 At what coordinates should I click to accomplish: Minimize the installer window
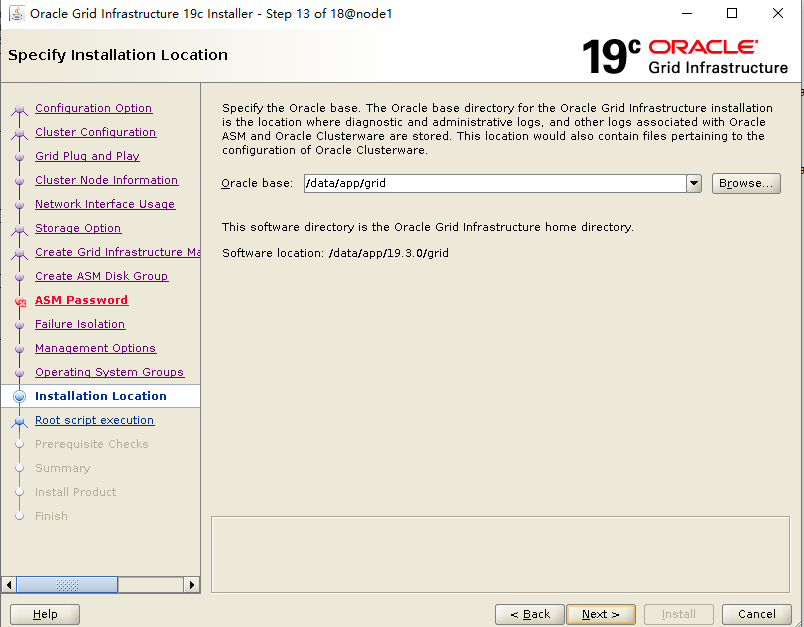[687, 13]
